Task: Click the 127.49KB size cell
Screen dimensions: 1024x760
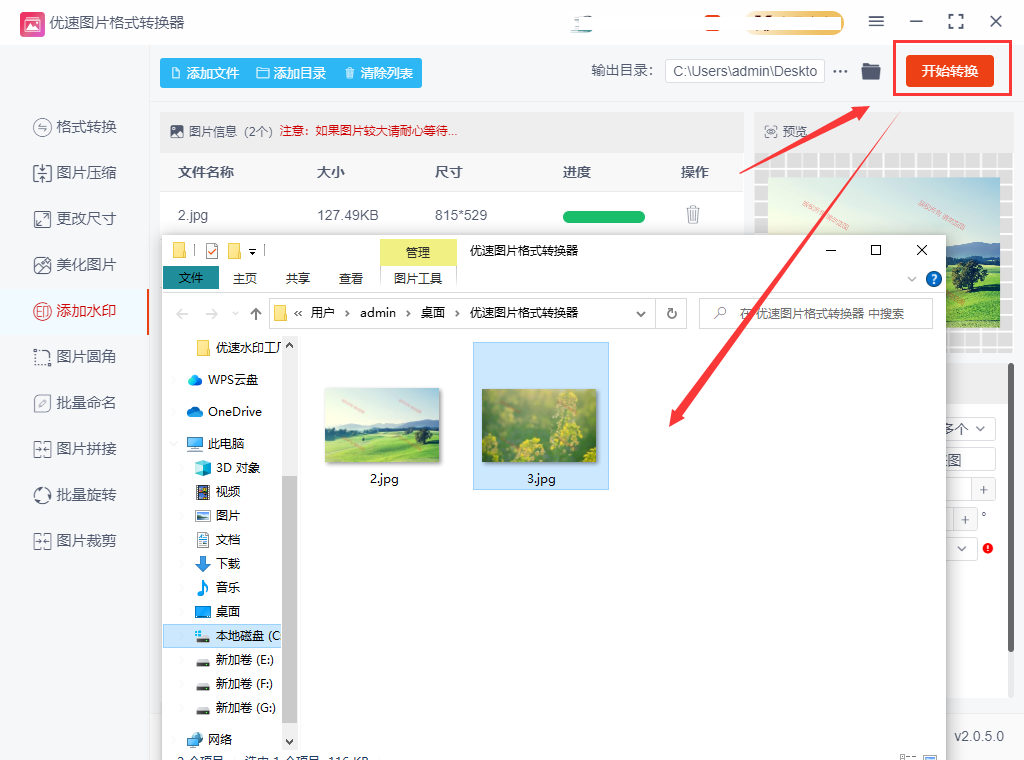Action: pyautogui.click(x=347, y=215)
